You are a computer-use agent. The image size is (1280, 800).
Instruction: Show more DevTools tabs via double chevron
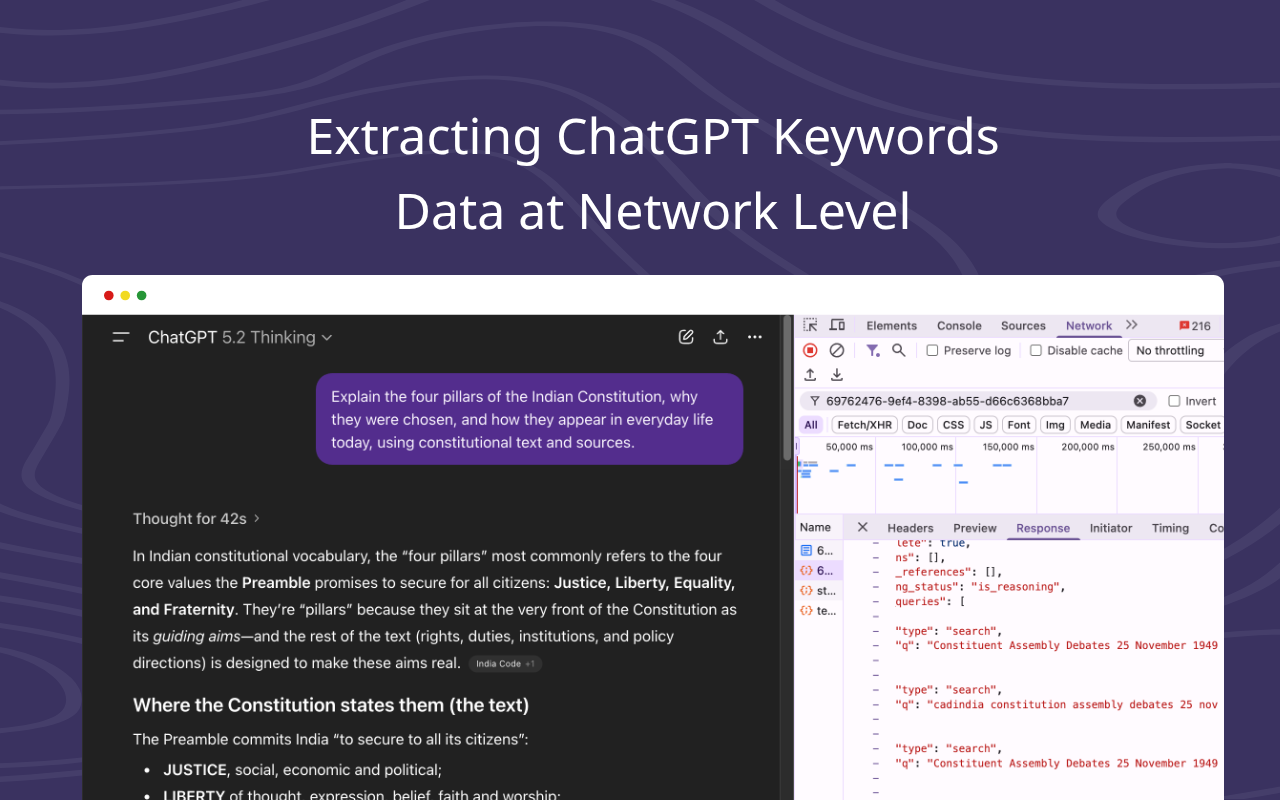[1132, 325]
